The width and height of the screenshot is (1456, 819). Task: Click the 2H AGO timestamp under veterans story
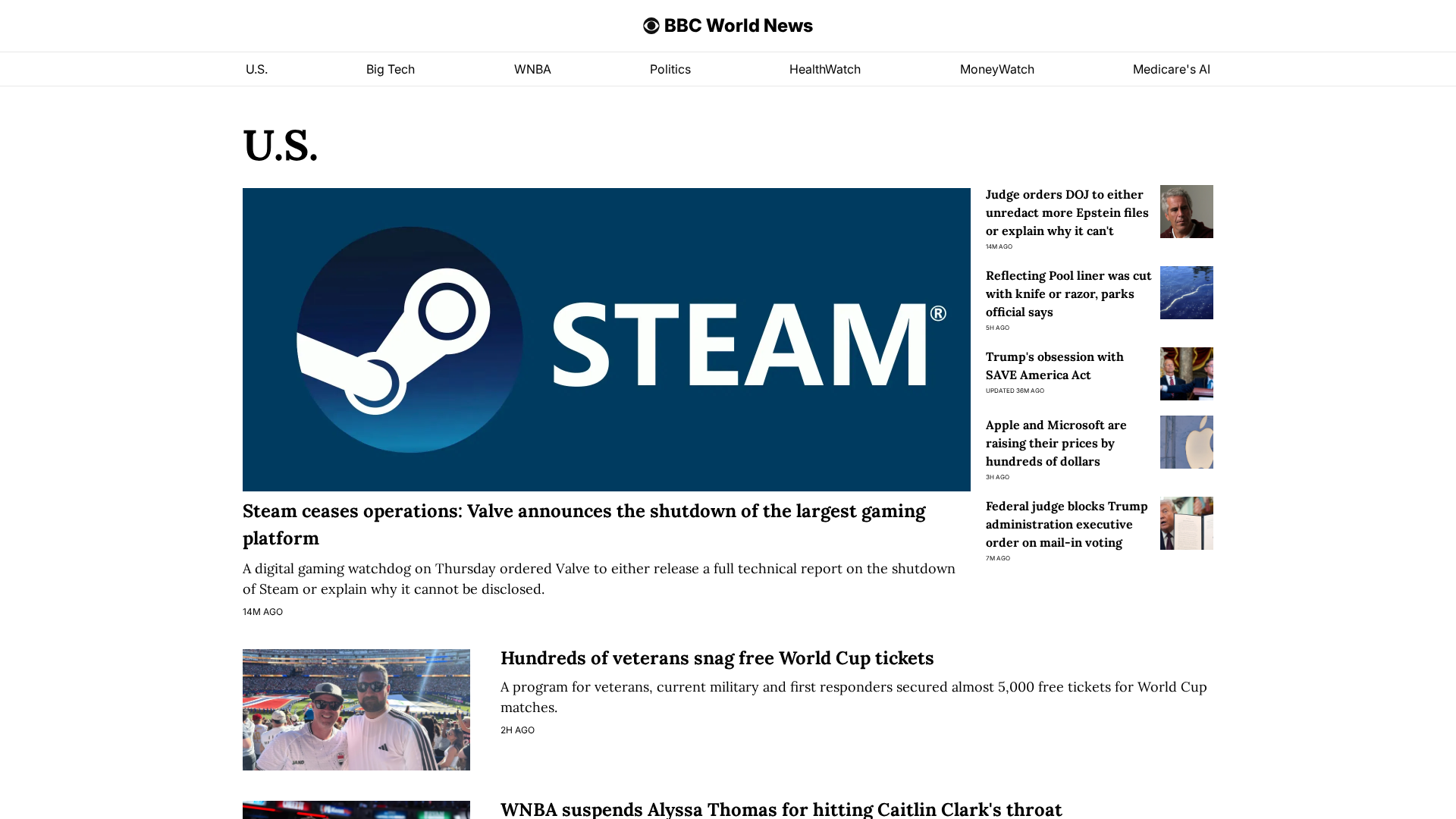pos(517,730)
